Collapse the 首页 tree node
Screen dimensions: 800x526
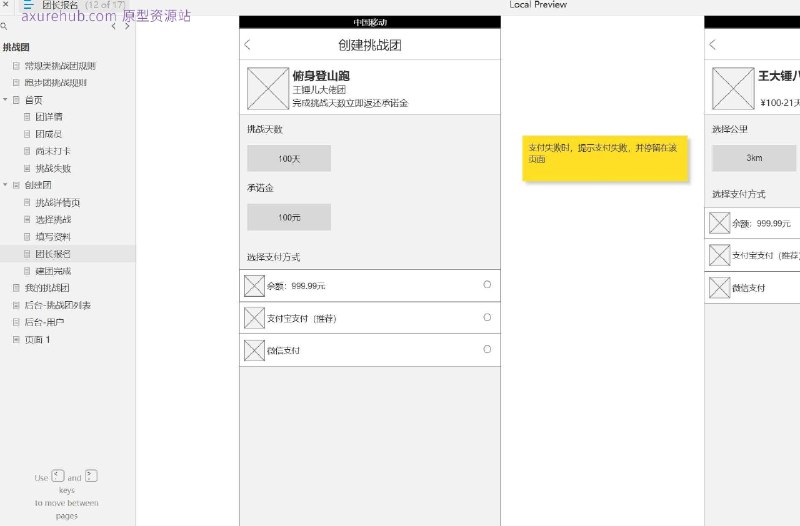pyautogui.click(x=5, y=99)
